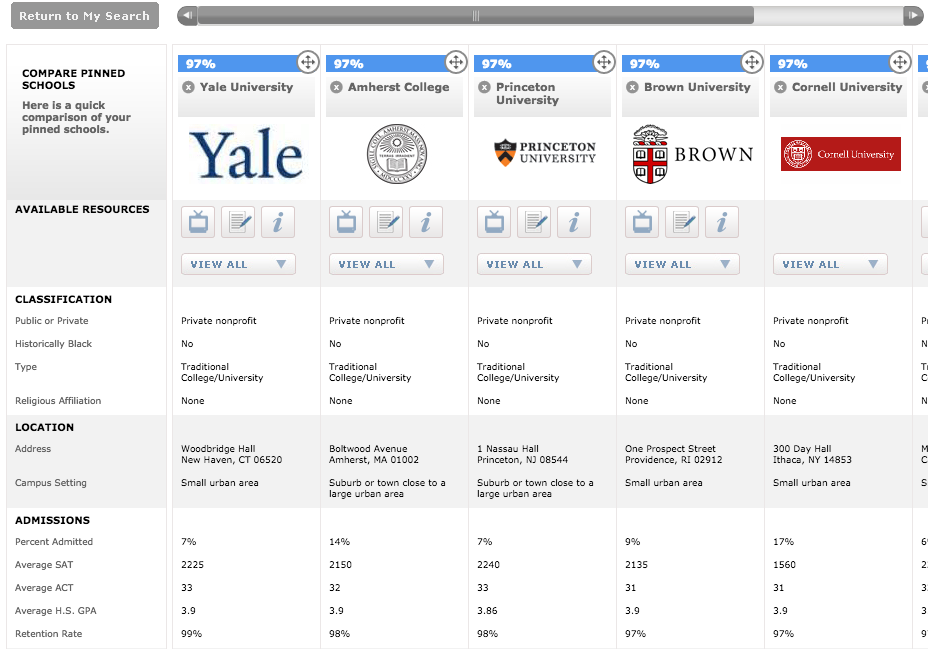Open the video resource icon under Yale University
Screen dimensions: 930x649
(197, 221)
